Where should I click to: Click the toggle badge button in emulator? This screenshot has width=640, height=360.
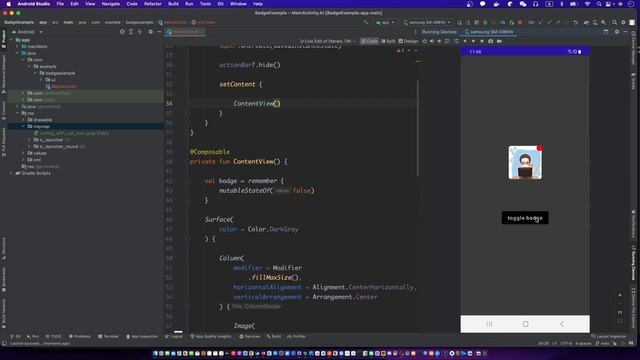tap(525, 218)
